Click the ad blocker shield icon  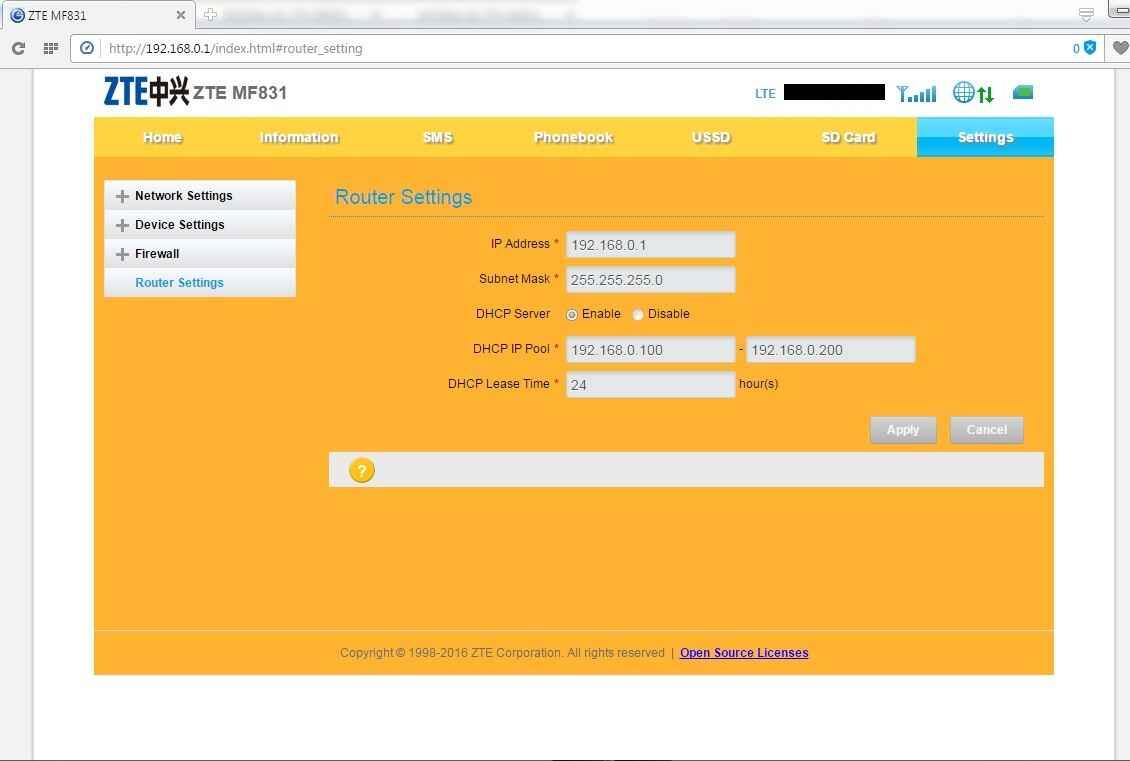tap(1090, 48)
